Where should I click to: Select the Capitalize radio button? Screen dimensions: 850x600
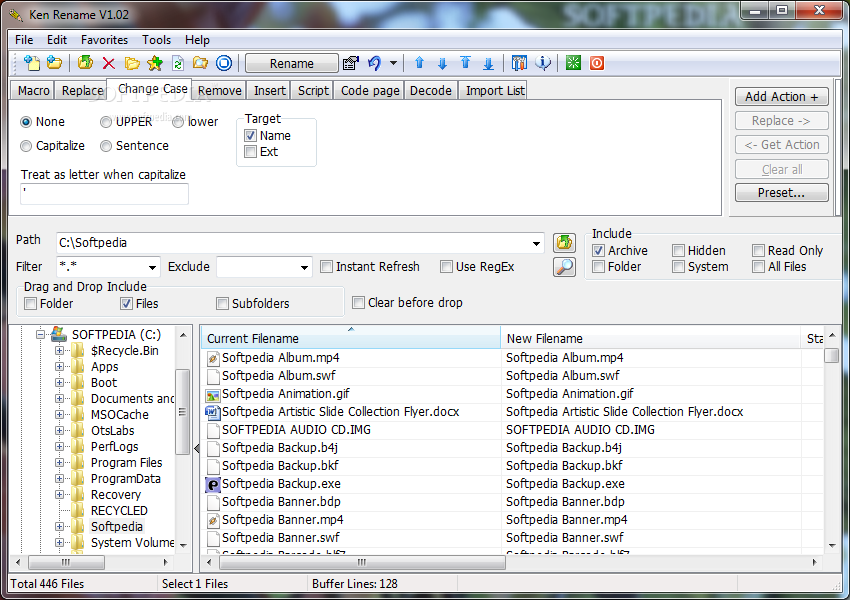[x=25, y=146]
